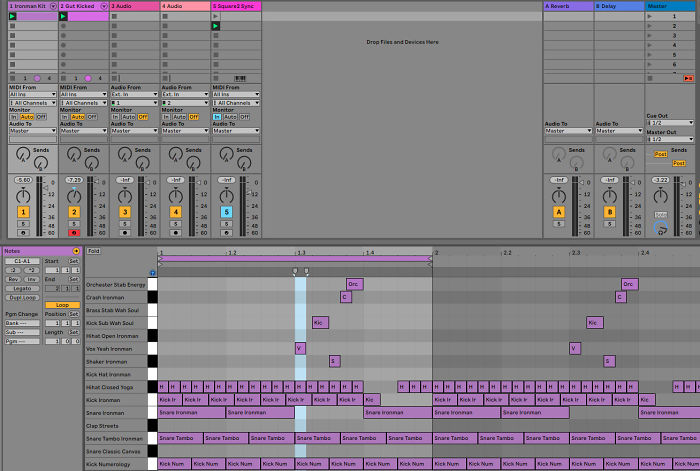The height and width of the screenshot is (471, 700).
Task: Click the Legato button
Action: coord(22,288)
